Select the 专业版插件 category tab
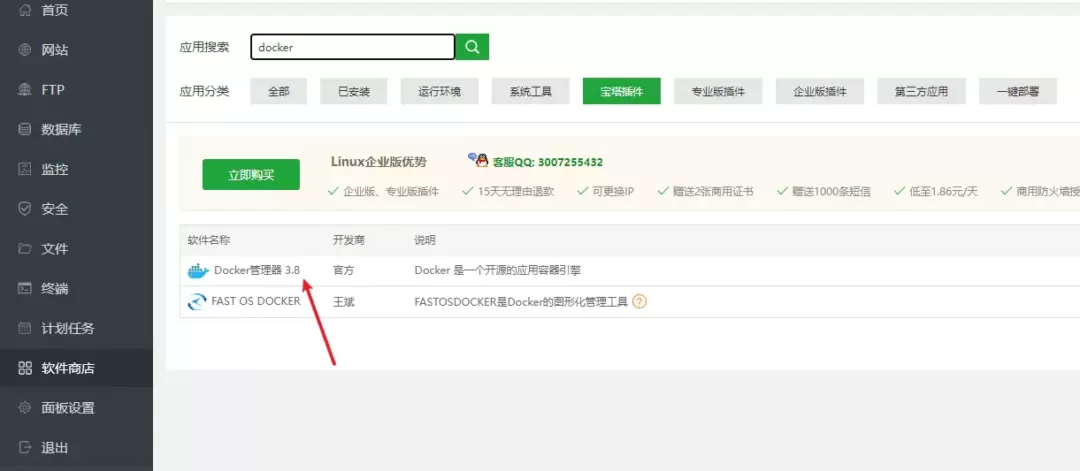Viewport: 1080px width, 471px height. click(718, 91)
